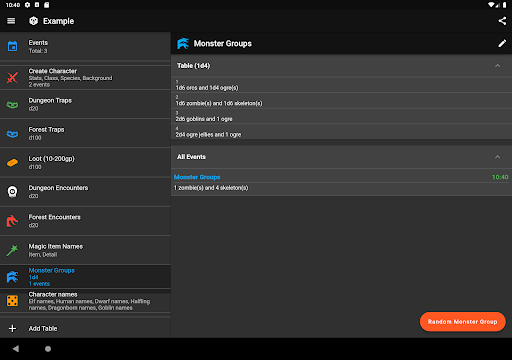
Task: Tap the Android back navigation button
Action: pyautogui.click(x=16, y=349)
